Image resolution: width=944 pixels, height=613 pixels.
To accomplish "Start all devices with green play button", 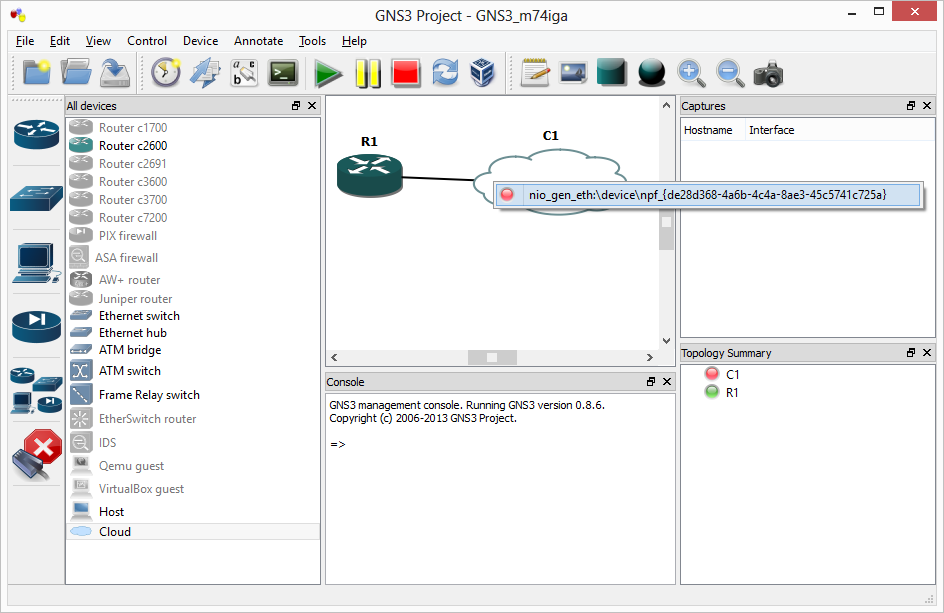I will (328, 73).
